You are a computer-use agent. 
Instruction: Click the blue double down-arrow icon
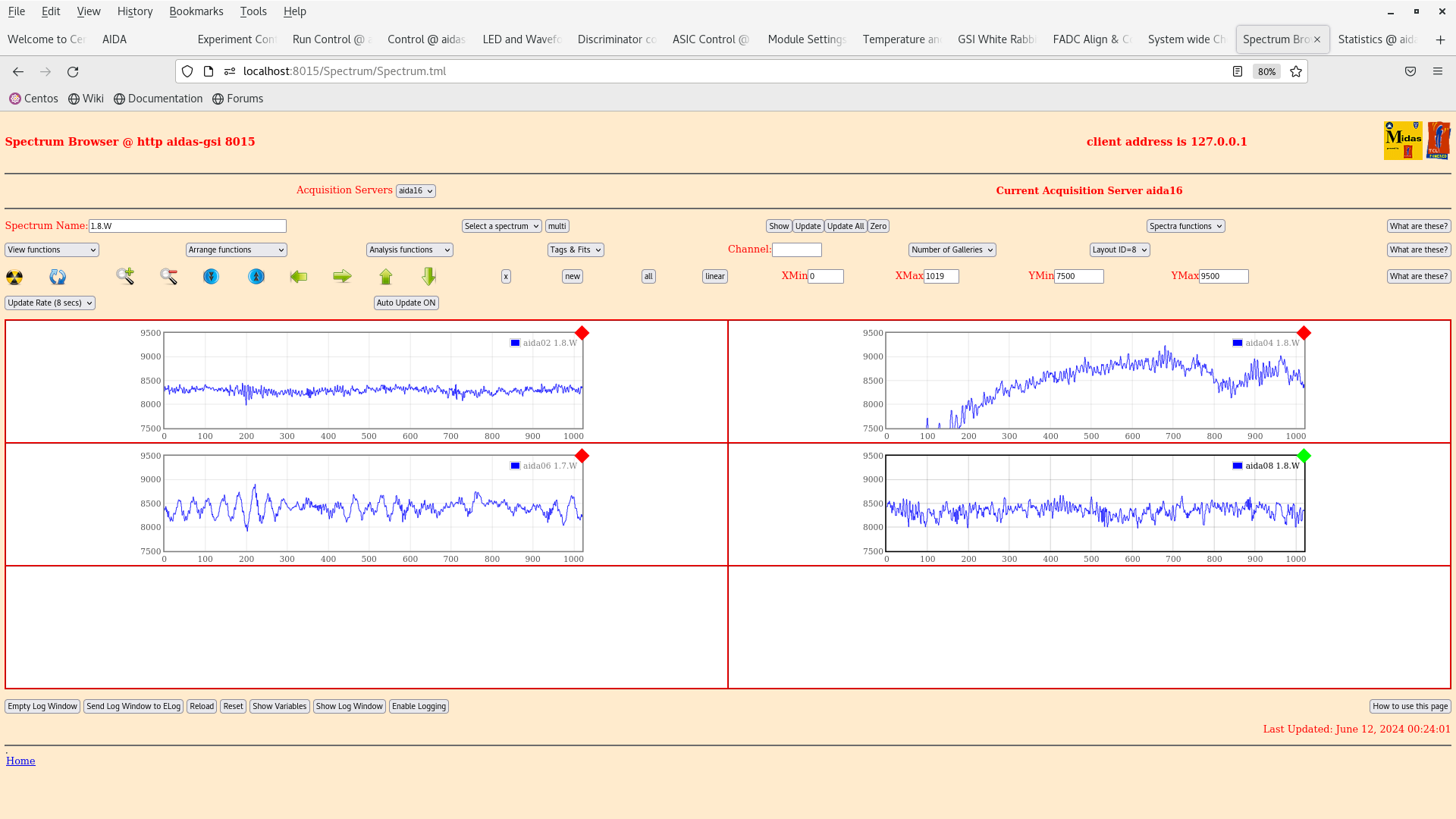tap(212, 277)
